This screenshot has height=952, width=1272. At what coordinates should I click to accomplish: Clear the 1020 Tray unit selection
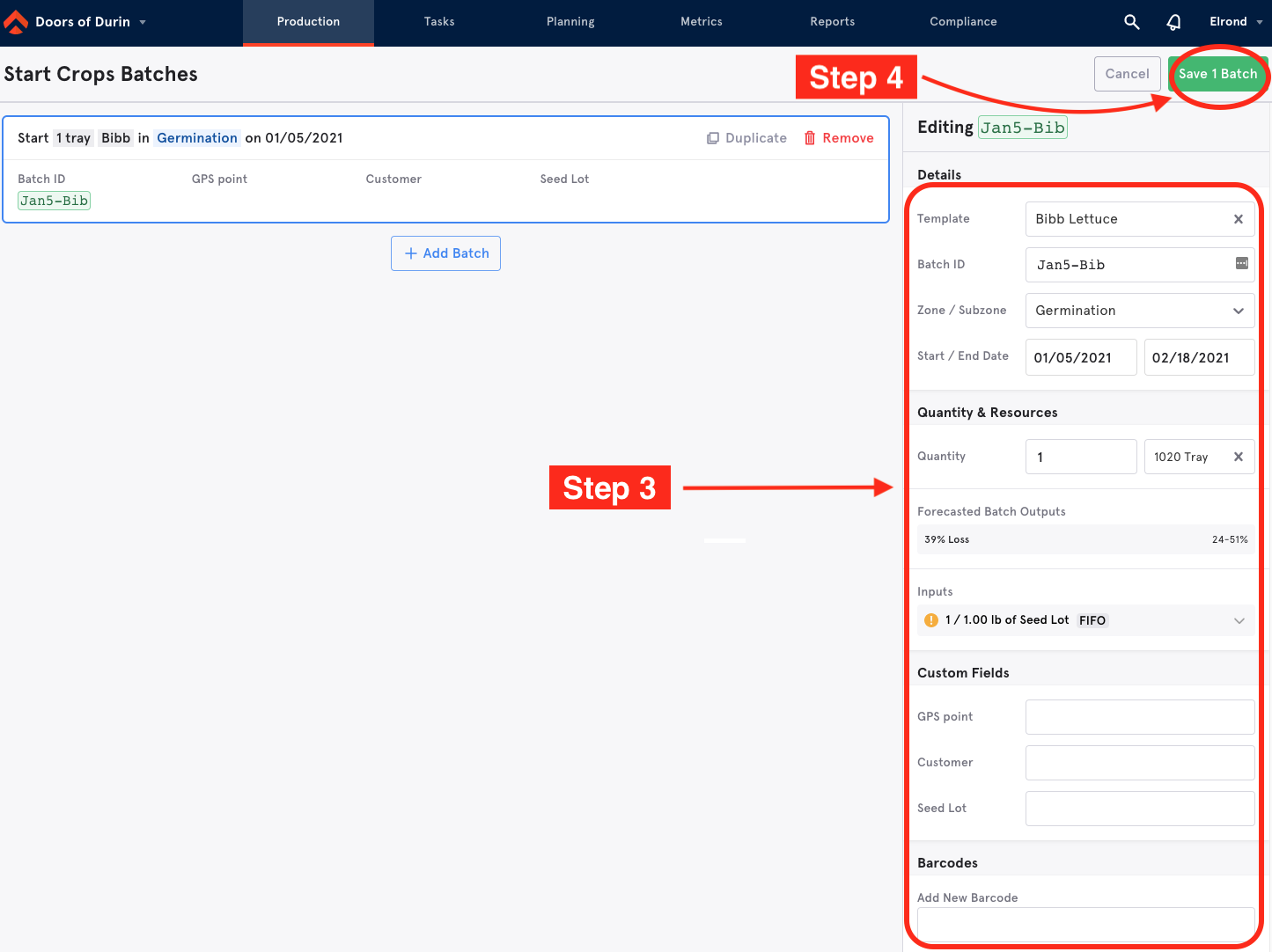tap(1238, 457)
